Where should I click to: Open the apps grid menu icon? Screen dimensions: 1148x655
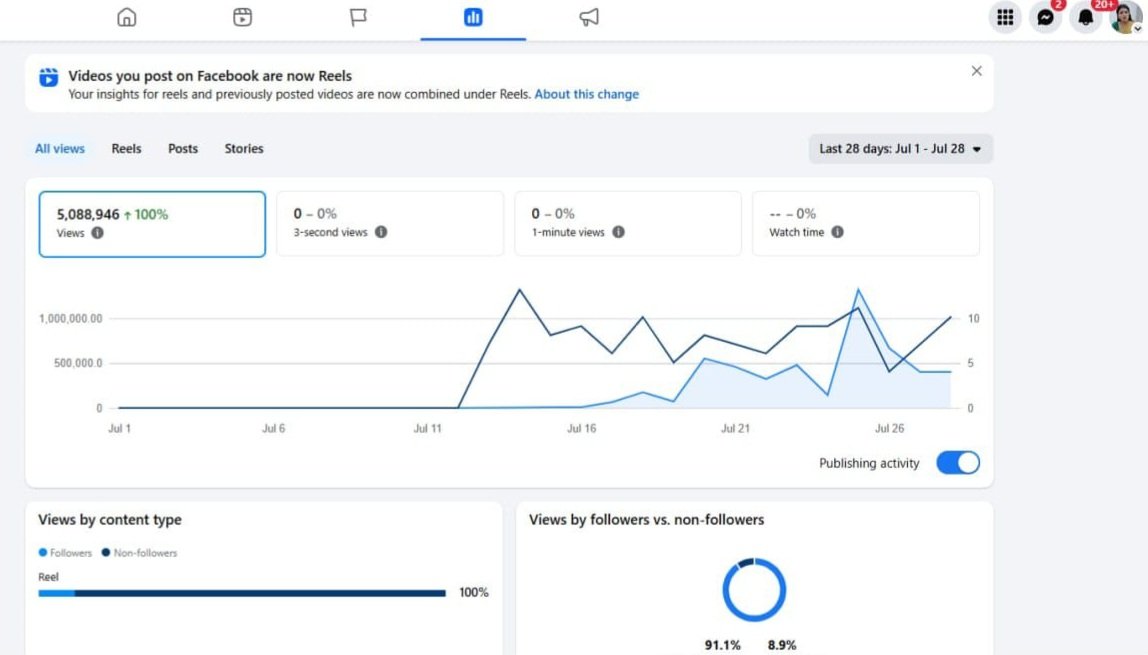[x=1005, y=17]
